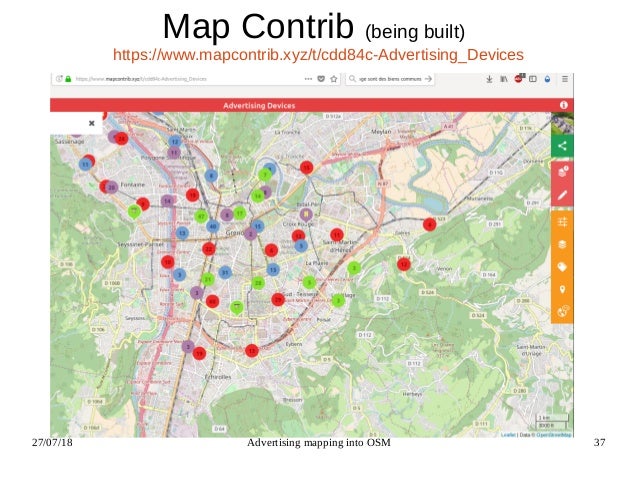Open the orange grid/tiles selector icon
The width and height of the screenshot is (638, 479).
click(x=562, y=222)
